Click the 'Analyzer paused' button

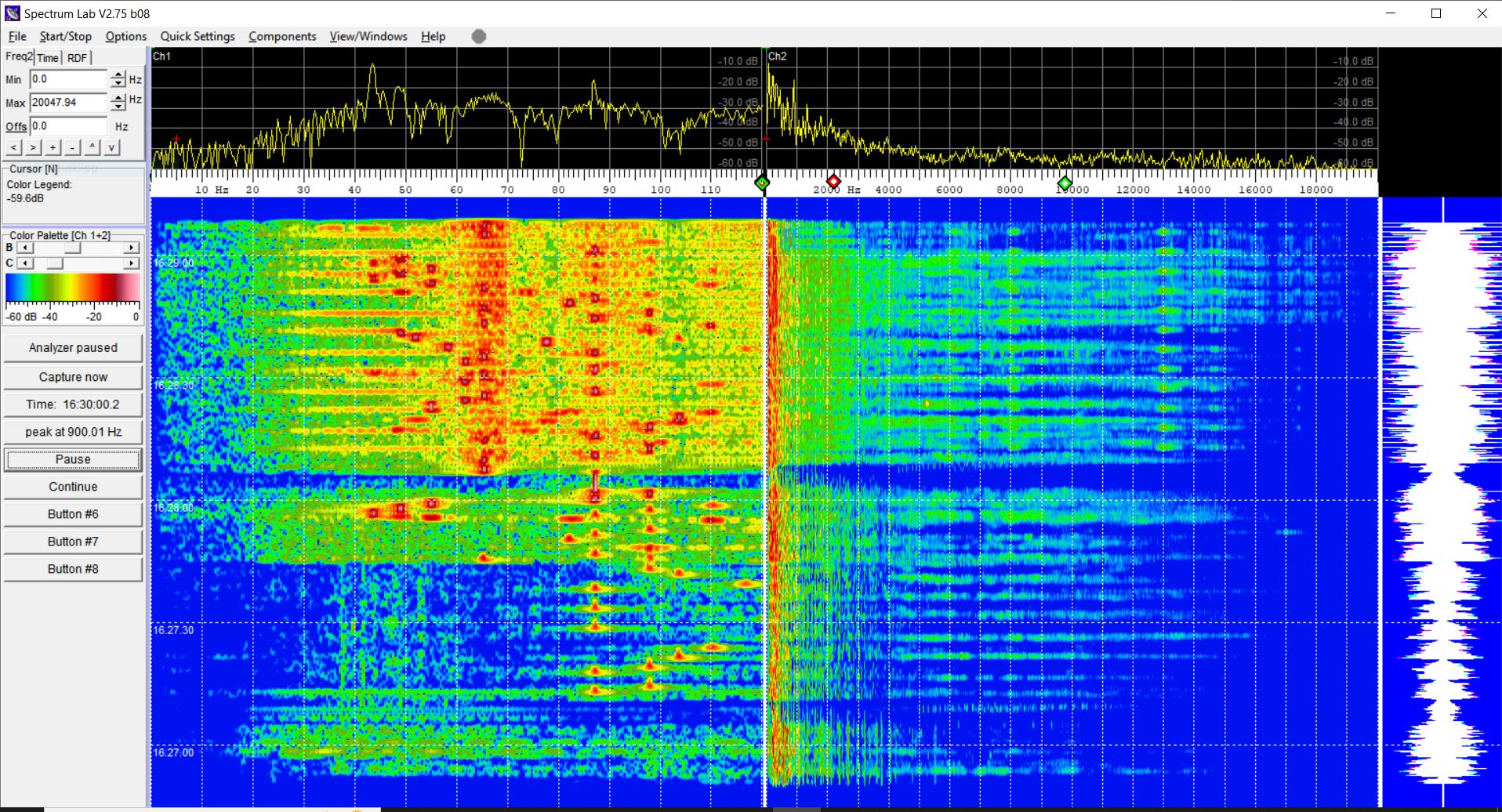coord(73,348)
